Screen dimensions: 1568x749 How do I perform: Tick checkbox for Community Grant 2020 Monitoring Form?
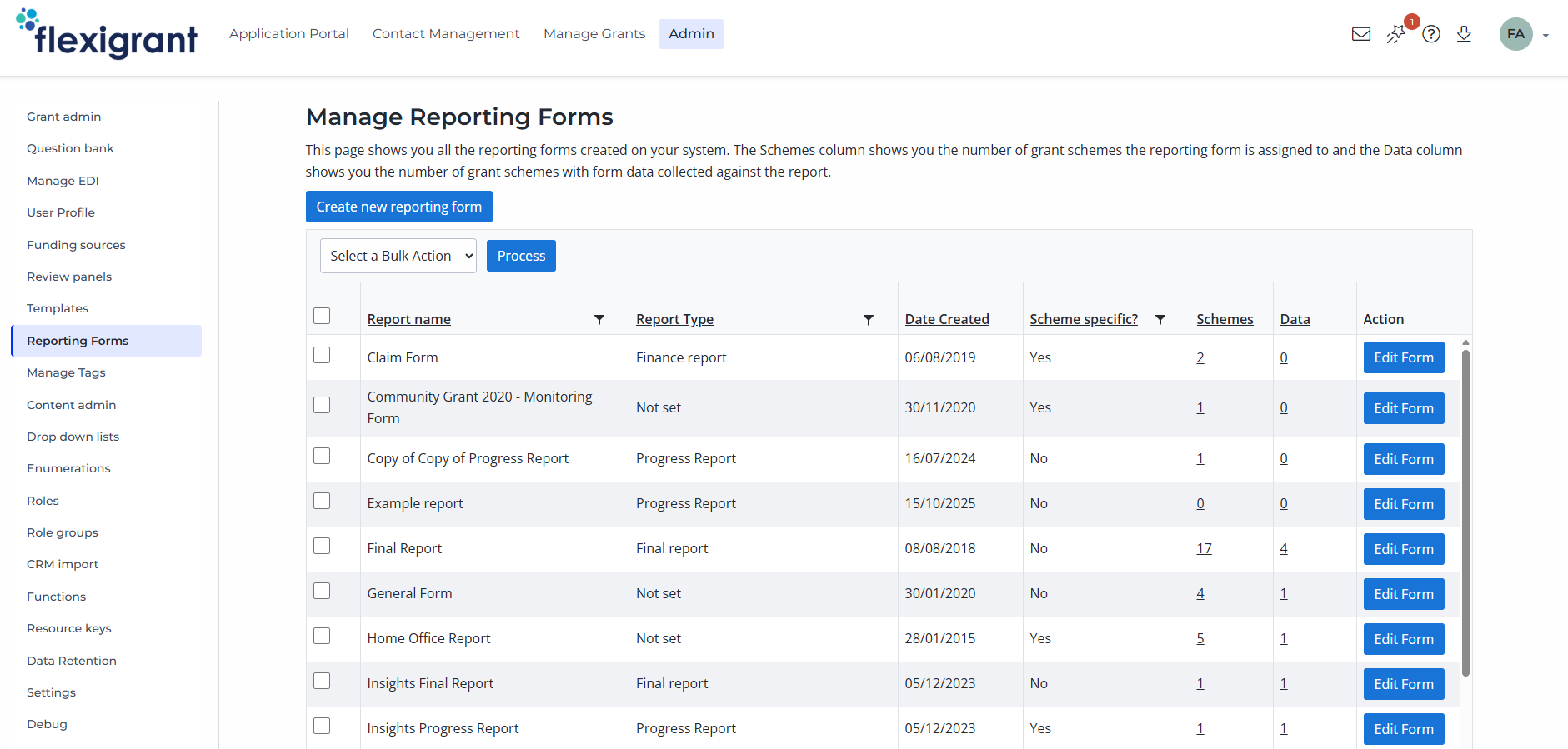pyautogui.click(x=322, y=405)
